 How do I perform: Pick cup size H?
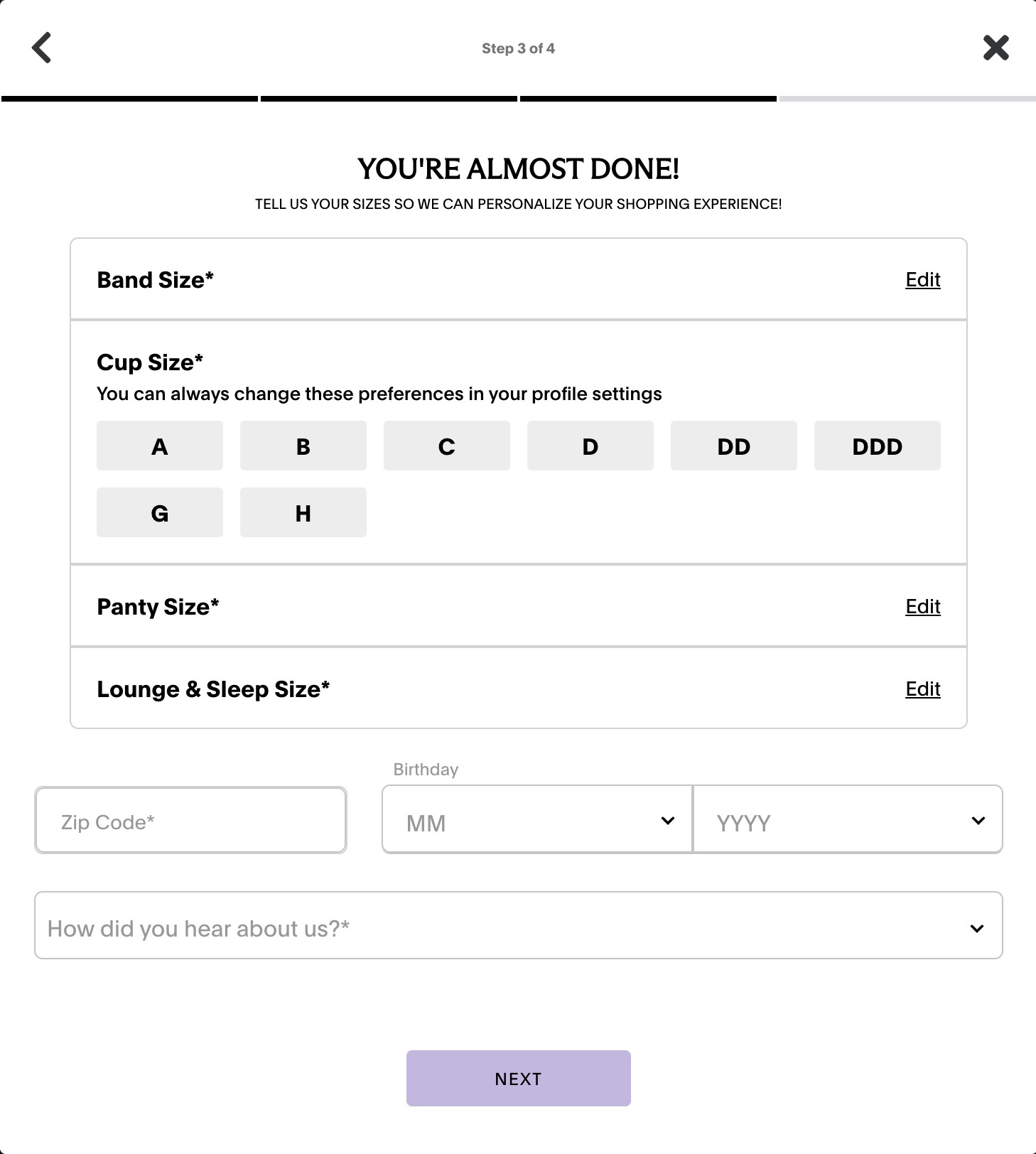pyautogui.click(x=303, y=512)
